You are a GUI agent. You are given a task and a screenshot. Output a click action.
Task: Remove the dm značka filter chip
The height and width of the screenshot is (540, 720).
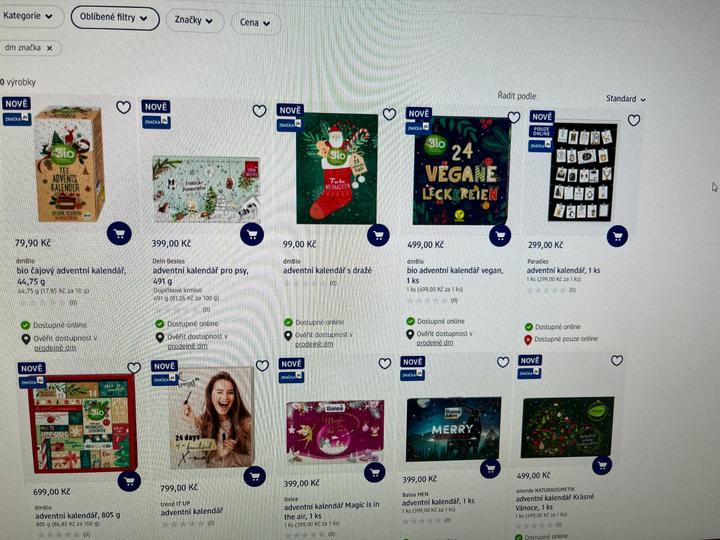[x=50, y=48]
